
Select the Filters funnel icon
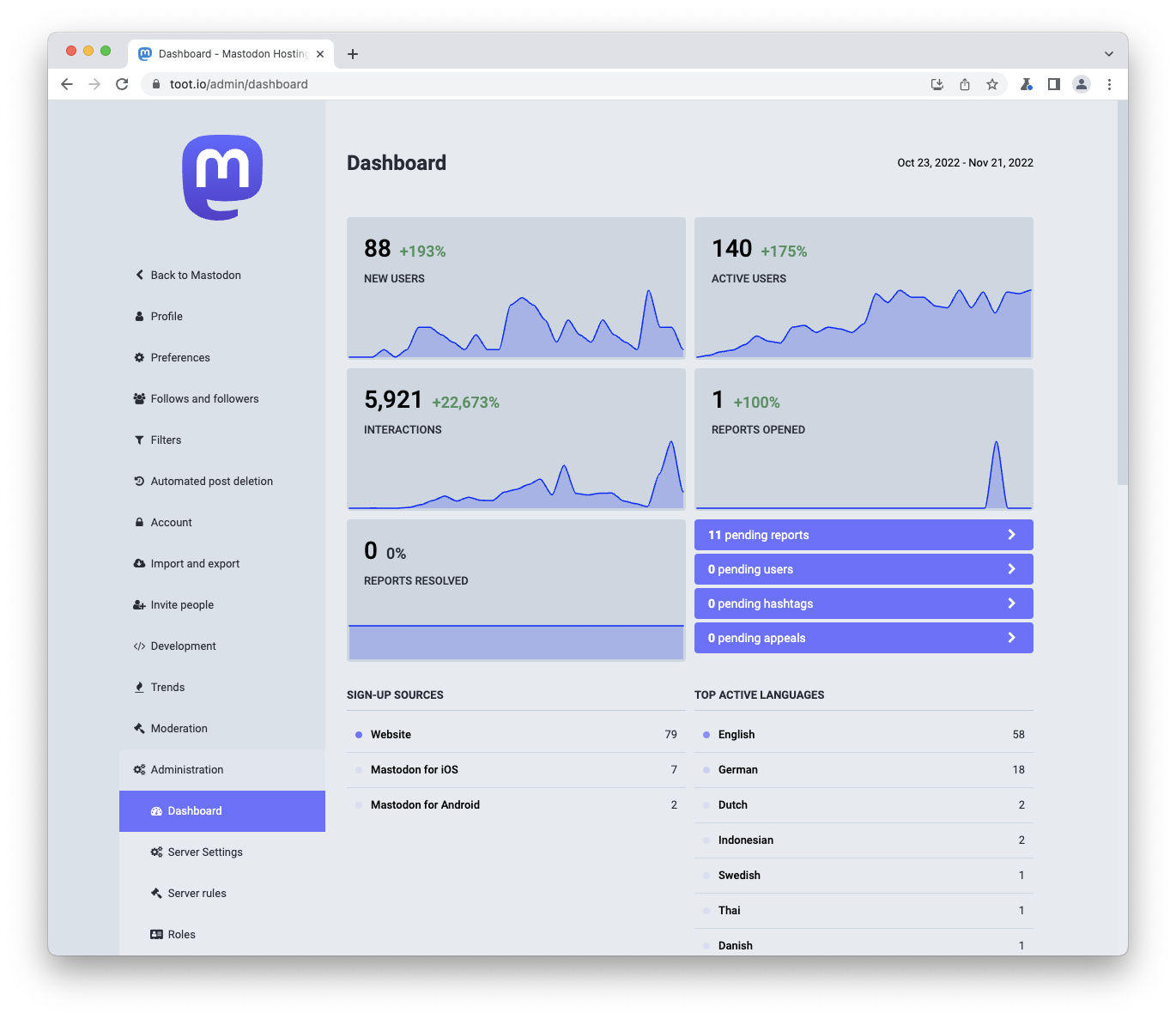coord(139,440)
